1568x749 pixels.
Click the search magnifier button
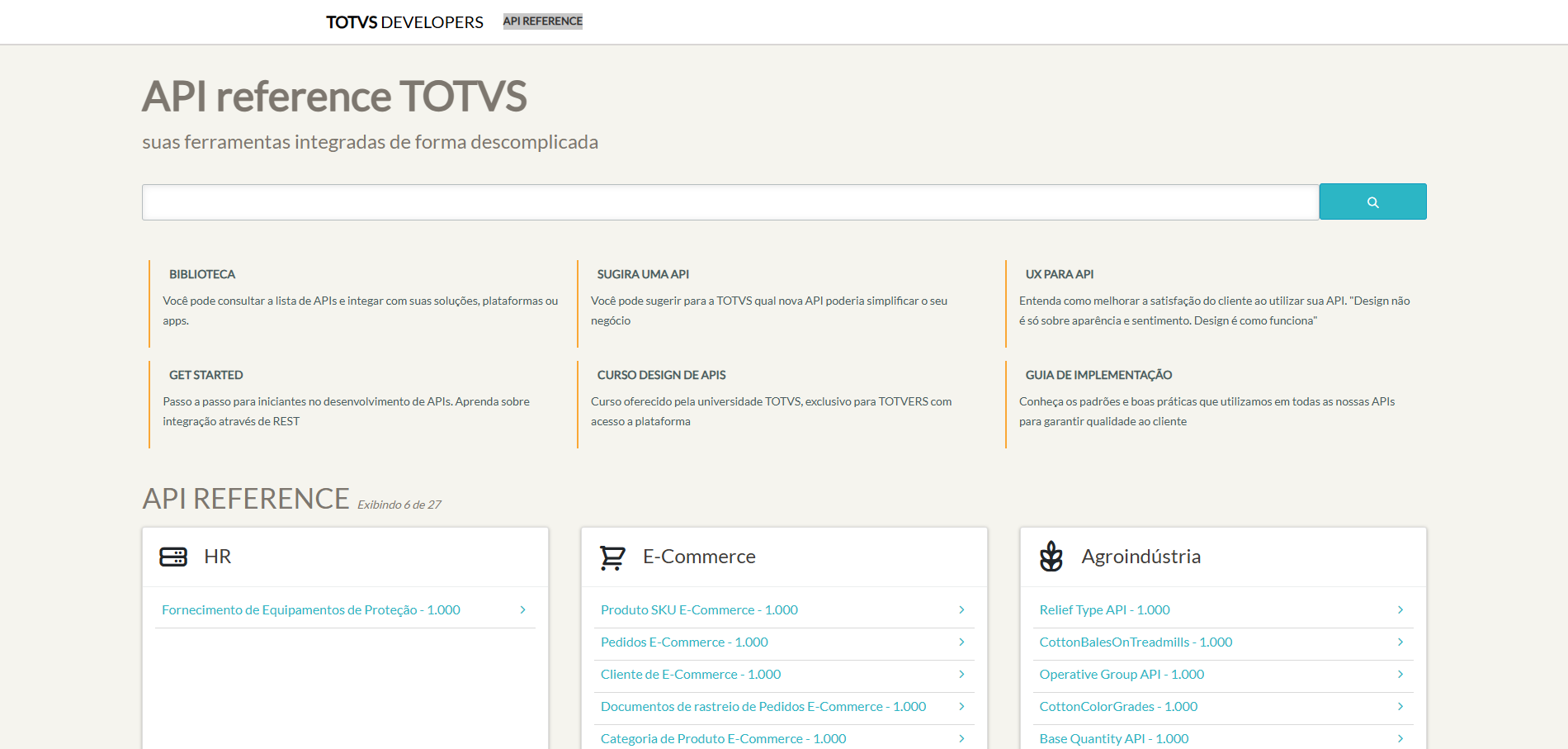1372,201
